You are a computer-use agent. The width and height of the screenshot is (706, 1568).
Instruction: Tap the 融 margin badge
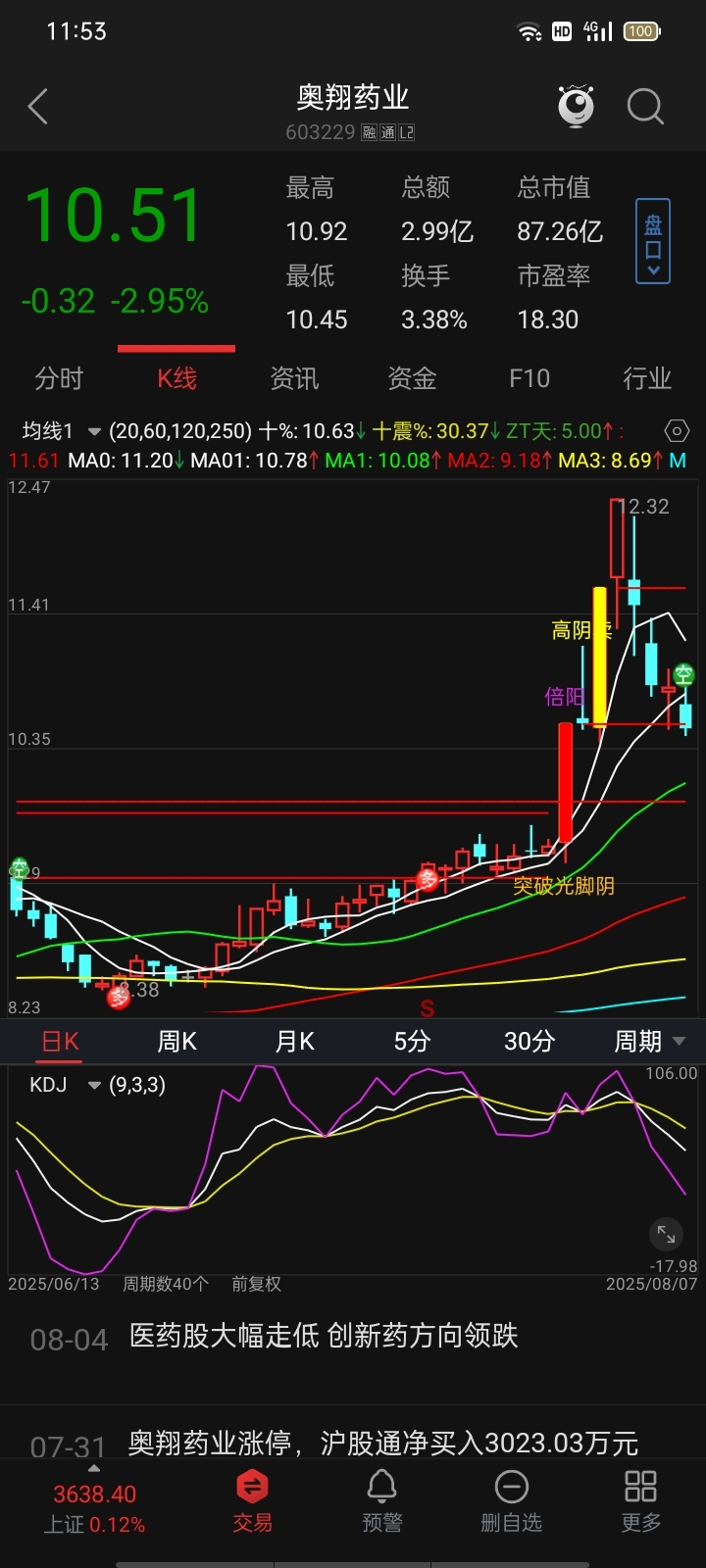pyautogui.click(x=369, y=132)
